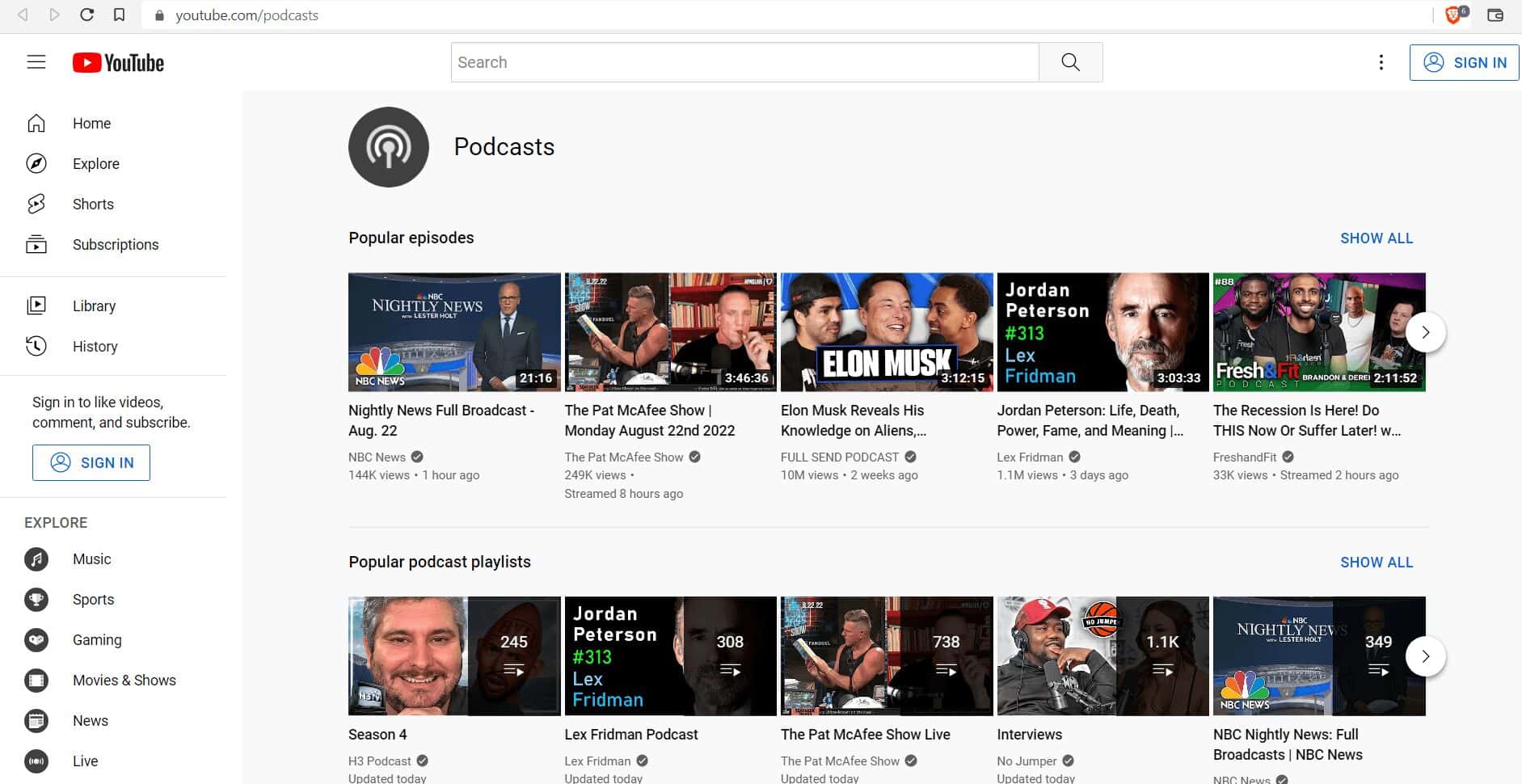Bookmark this page
The height and width of the screenshot is (784, 1522).
pos(119,15)
